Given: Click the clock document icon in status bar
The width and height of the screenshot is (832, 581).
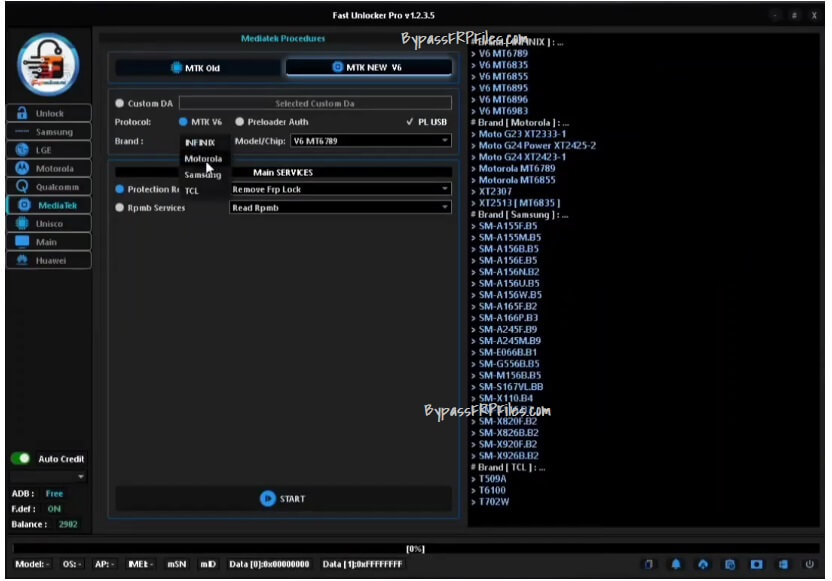Looking at the screenshot, I should point(730,565).
